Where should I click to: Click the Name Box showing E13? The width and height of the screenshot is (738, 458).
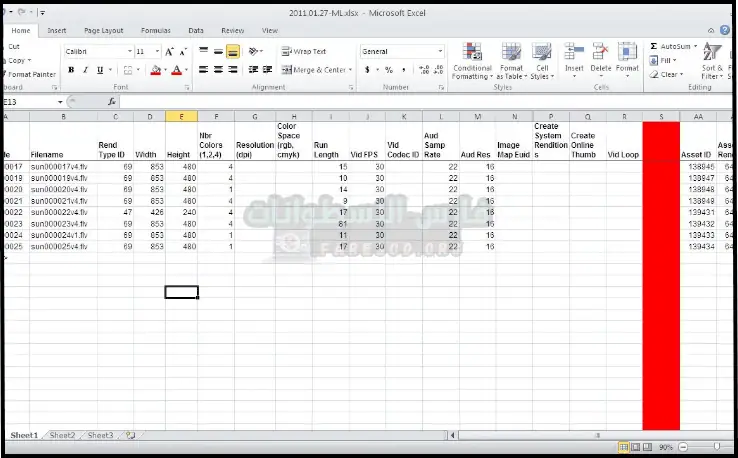28,102
